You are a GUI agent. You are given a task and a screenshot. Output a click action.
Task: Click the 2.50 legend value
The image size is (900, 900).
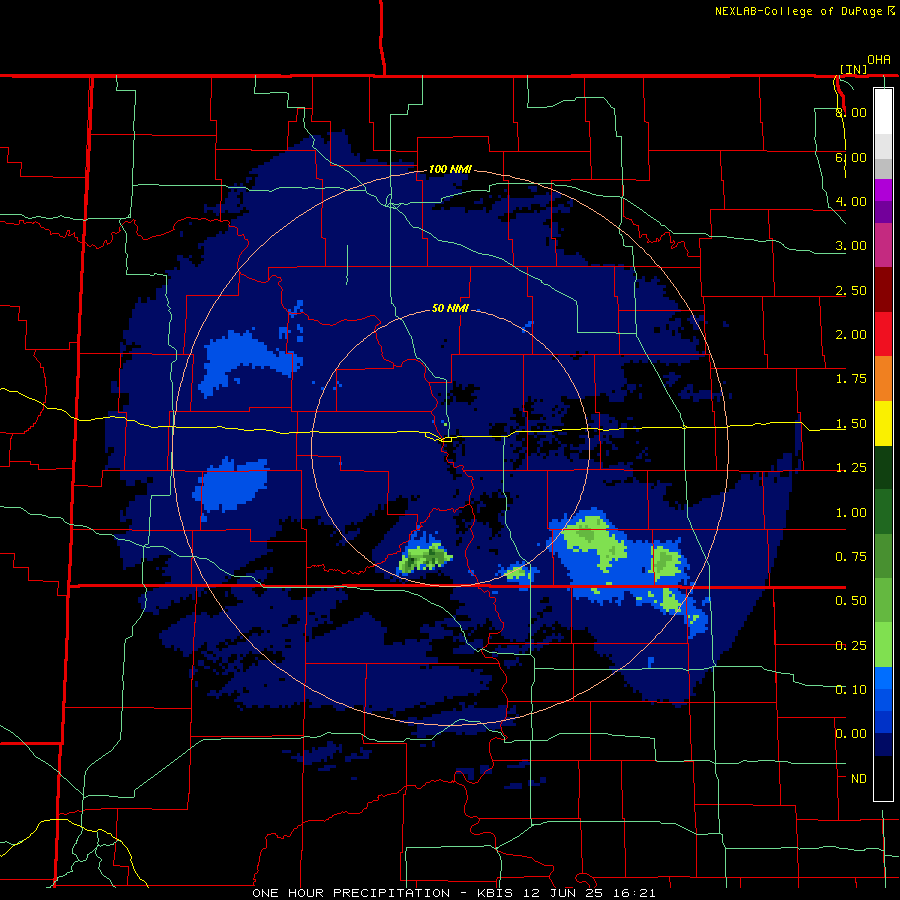pos(851,290)
